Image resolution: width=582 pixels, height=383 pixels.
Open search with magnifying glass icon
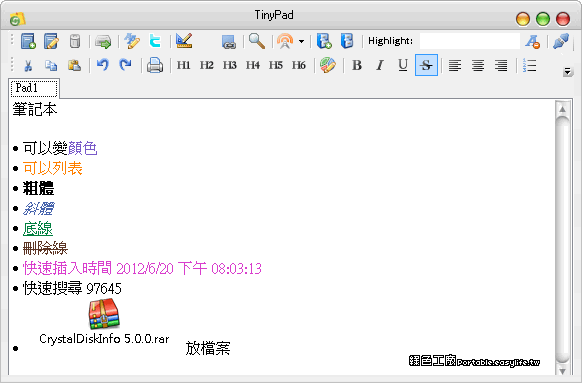(x=257, y=41)
